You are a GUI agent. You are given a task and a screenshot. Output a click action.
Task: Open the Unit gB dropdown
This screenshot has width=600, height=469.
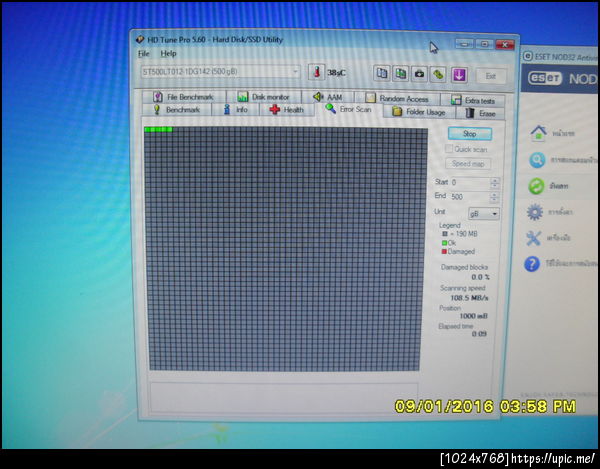coord(484,213)
